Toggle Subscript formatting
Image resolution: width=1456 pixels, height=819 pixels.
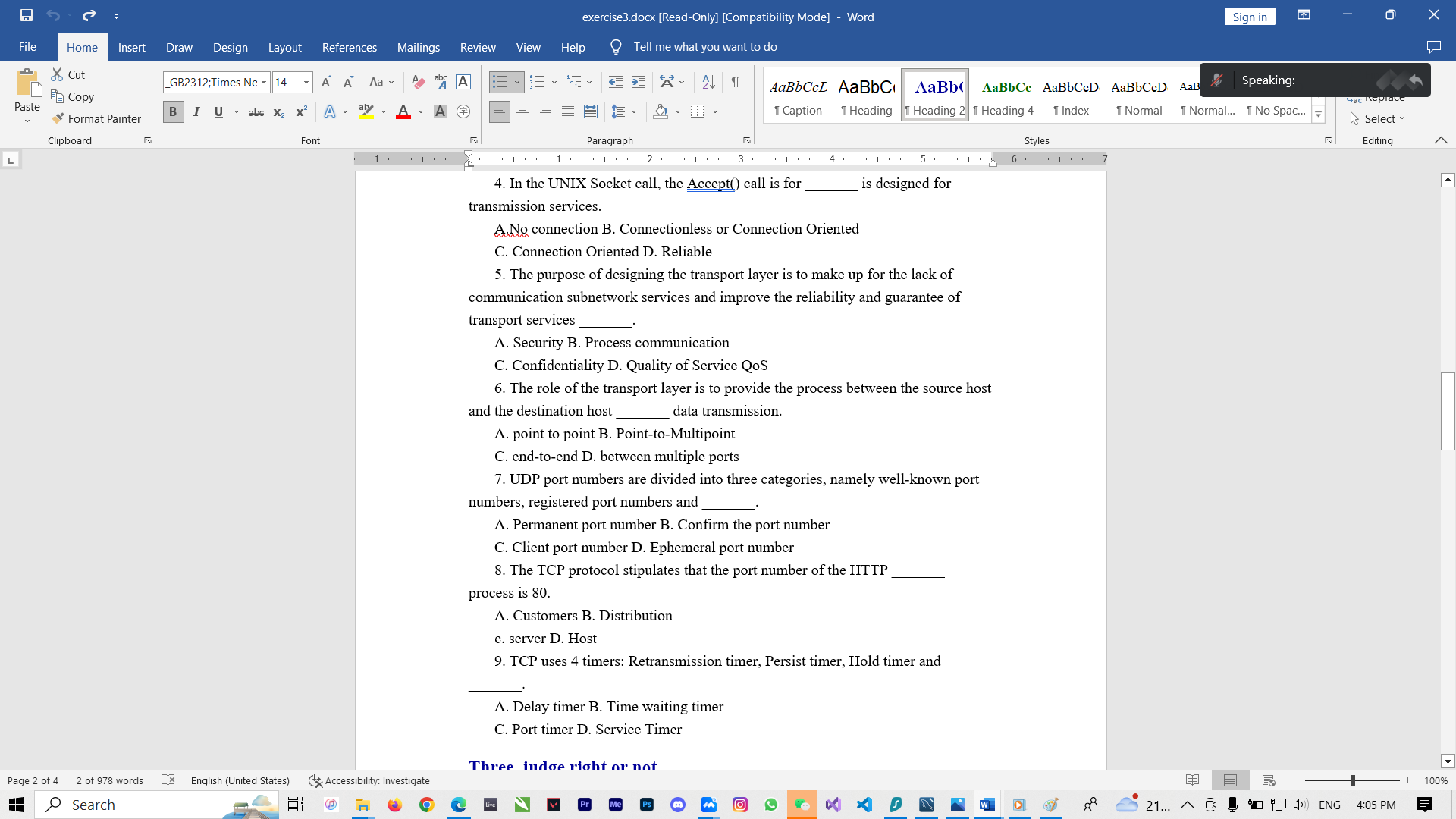tap(279, 112)
